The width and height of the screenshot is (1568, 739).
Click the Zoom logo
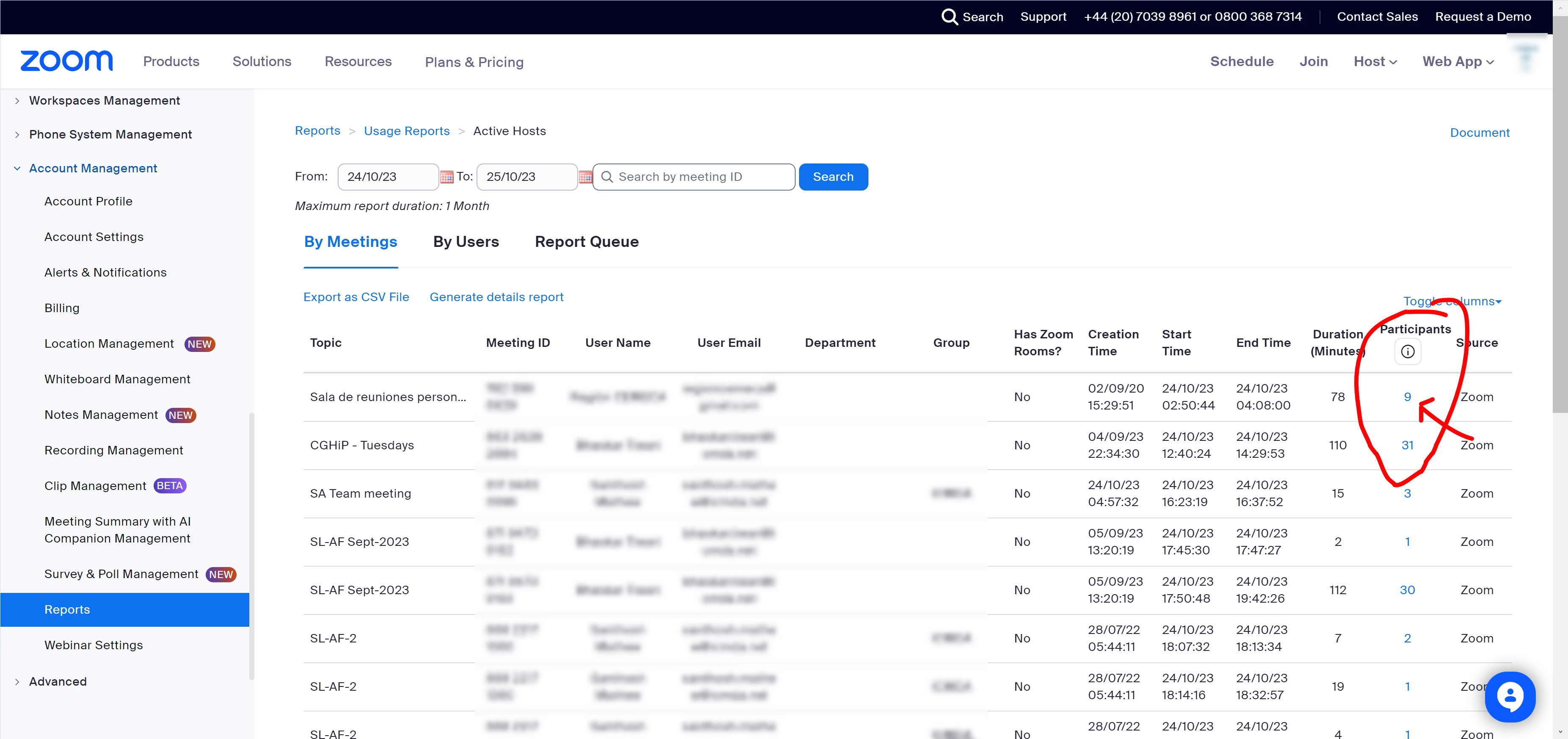(66, 61)
